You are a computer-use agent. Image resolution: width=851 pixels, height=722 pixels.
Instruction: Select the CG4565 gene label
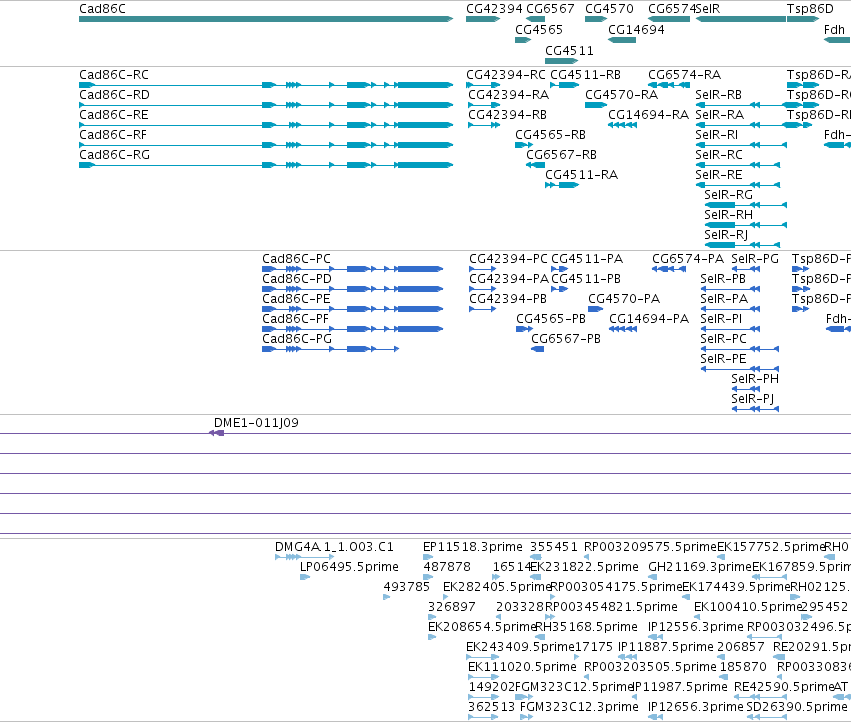pyautogui.click(x=539, y=30)
